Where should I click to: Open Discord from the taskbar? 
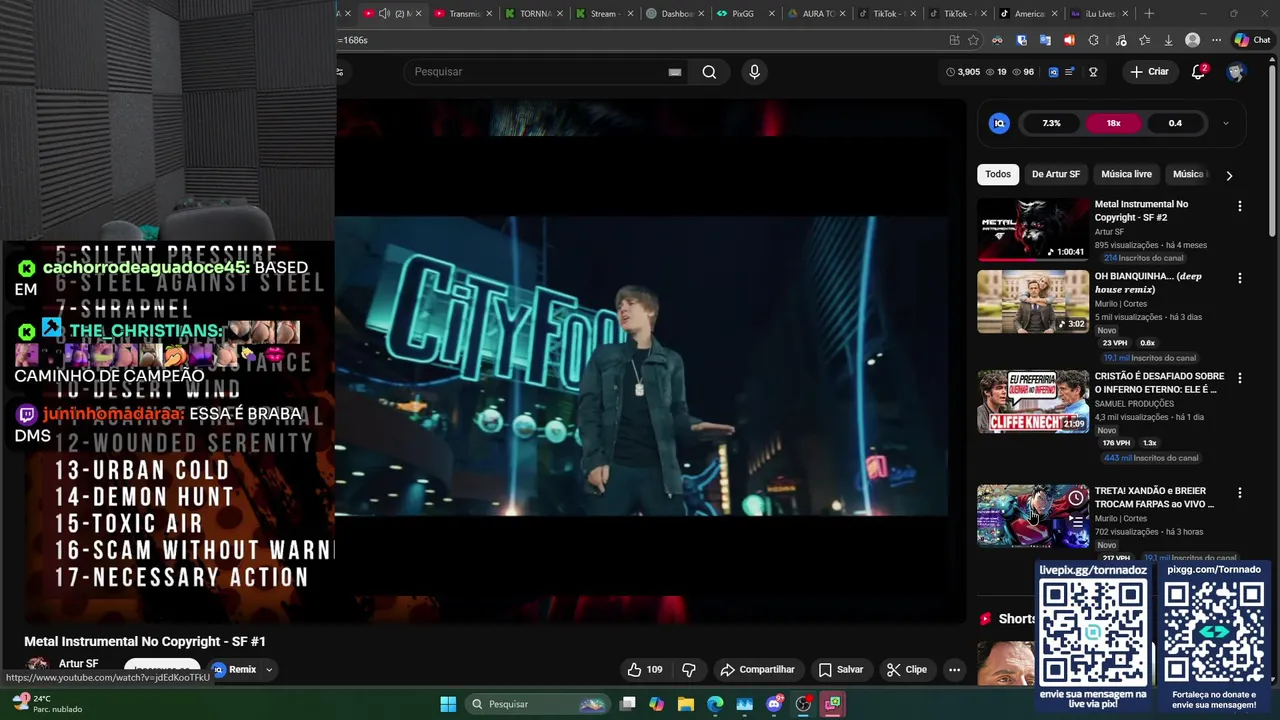pos(774,704)
